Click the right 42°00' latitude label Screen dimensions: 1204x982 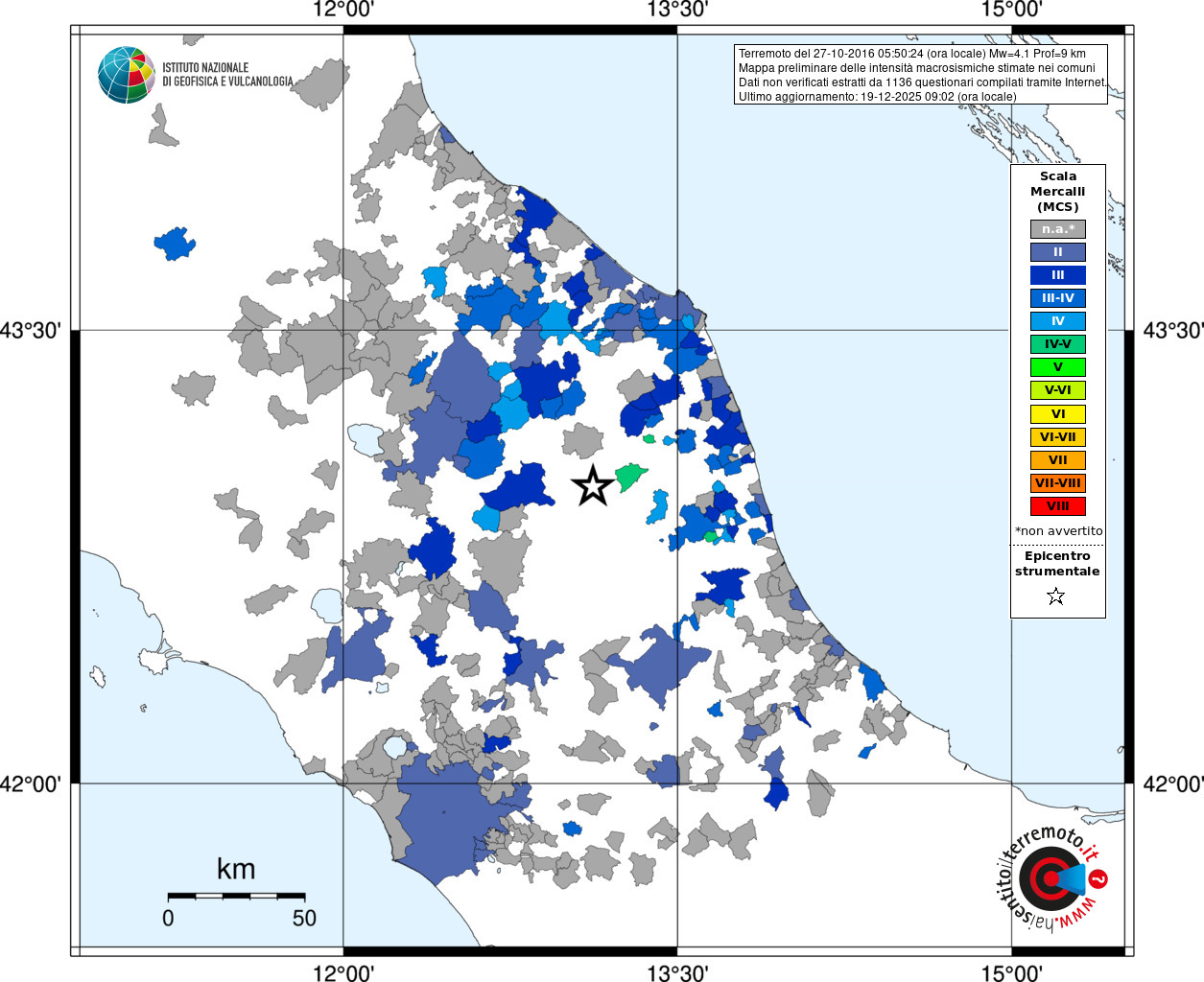(1172, 784)
